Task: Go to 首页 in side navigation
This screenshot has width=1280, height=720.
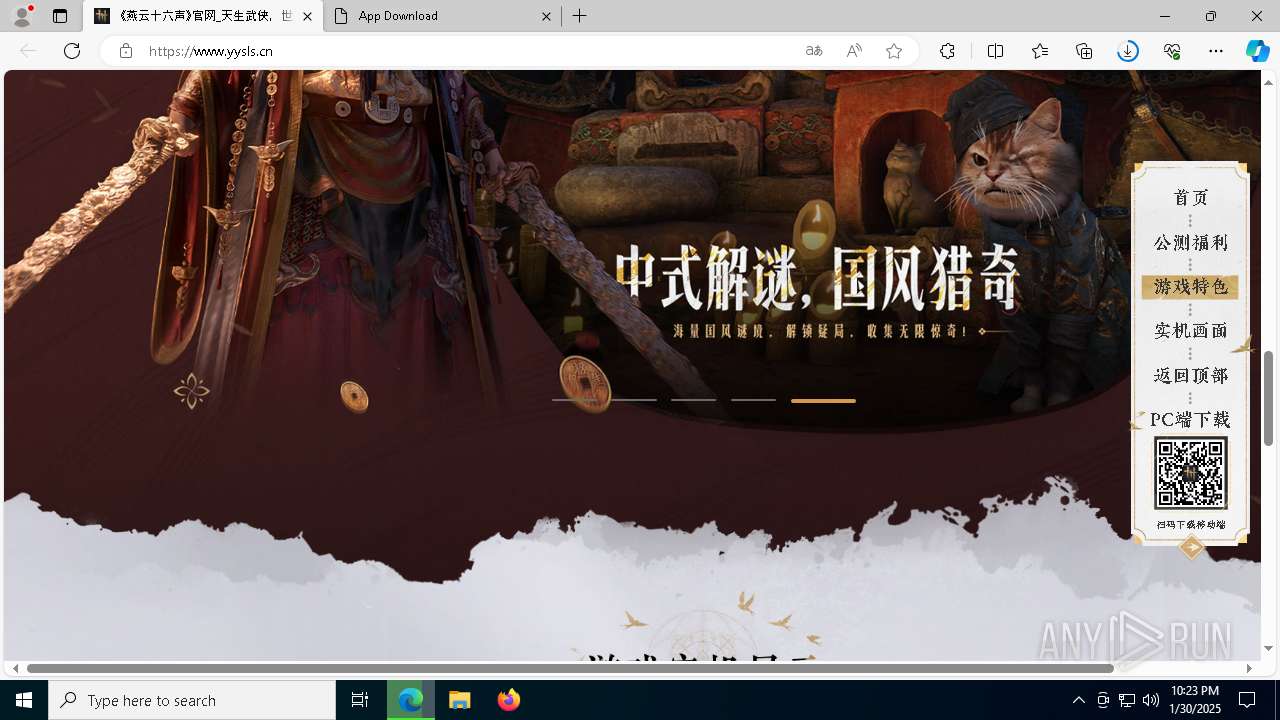Action: pyautogui.click(x=1191, y=198)
